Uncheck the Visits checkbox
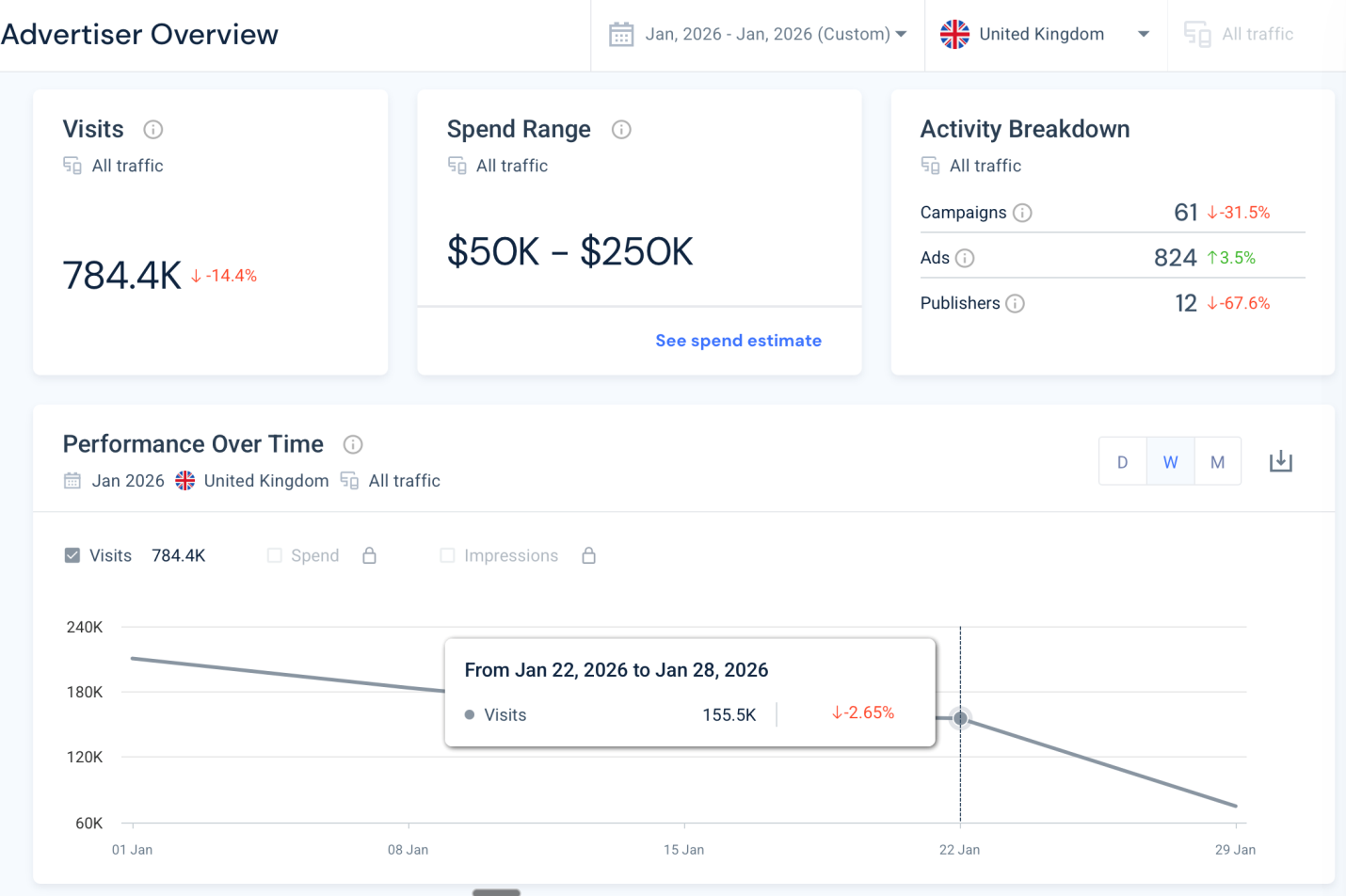Viewport: 1346px width, 896px height. [72, 555]
